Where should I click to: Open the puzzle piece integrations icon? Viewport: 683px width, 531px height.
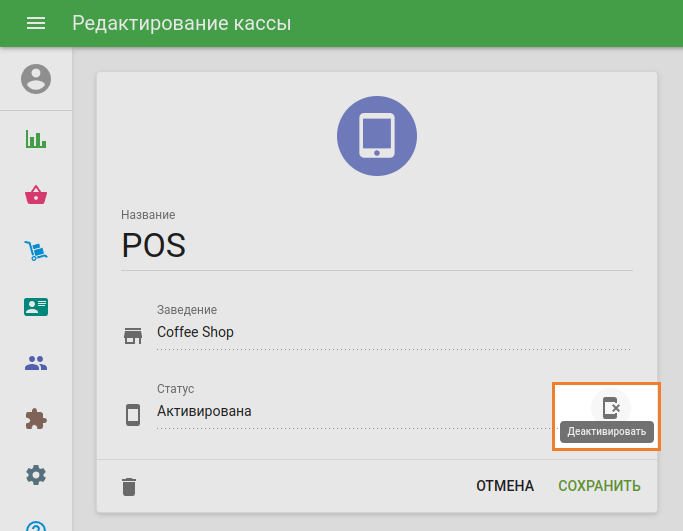coord(36,419)
